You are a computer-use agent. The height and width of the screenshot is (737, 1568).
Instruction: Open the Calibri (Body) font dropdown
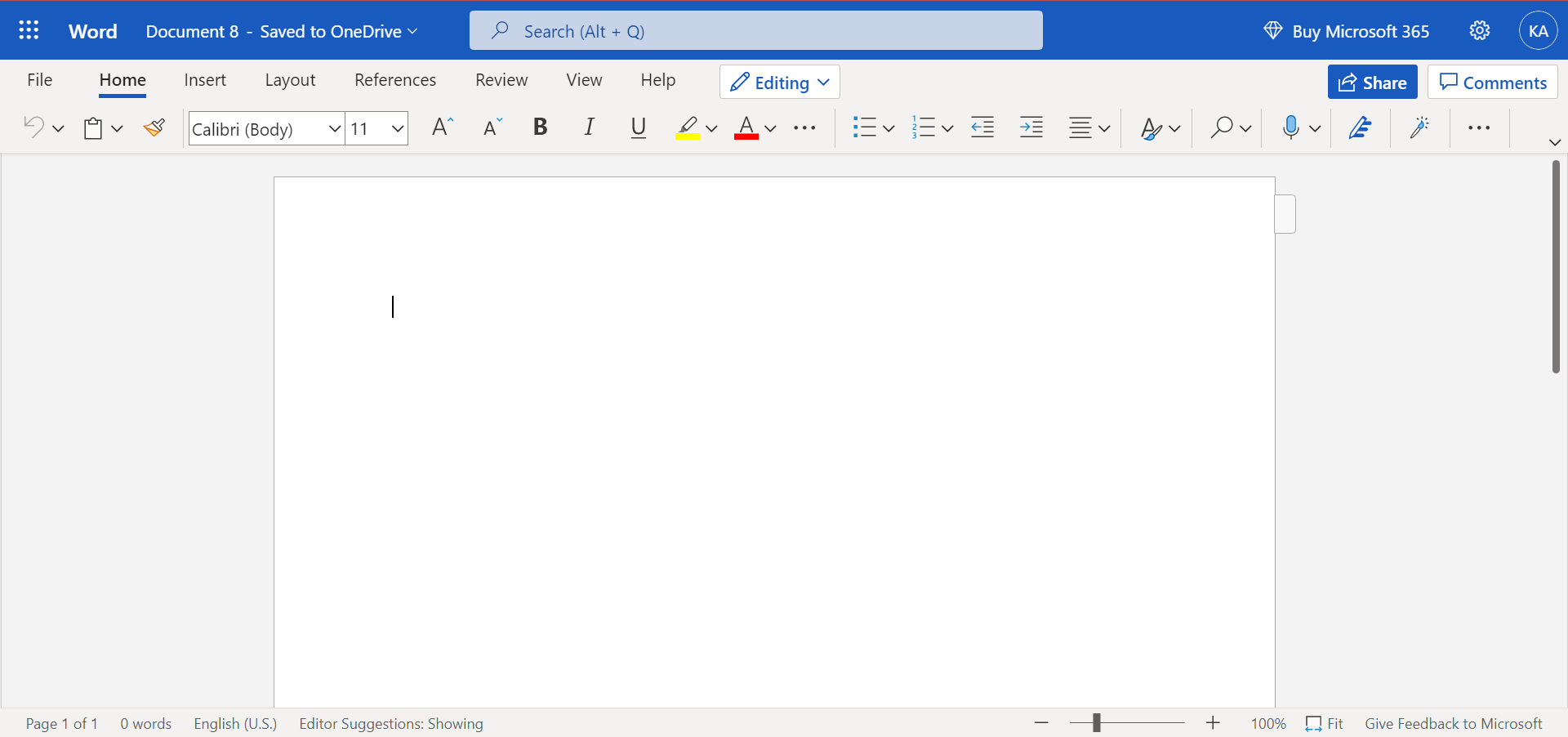pyautogui.click(x=267, y=129)
